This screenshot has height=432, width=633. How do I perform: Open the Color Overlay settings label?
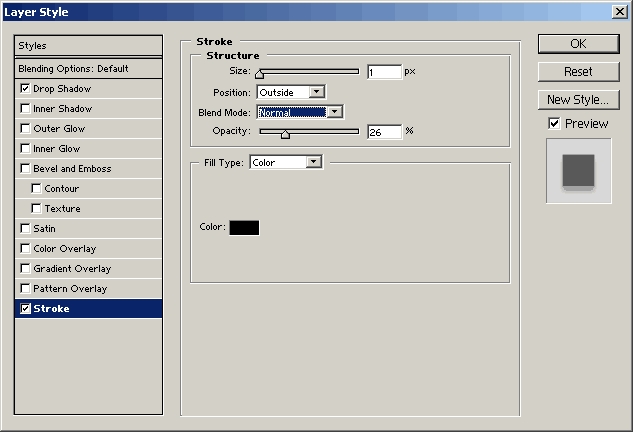click(65, 249)
